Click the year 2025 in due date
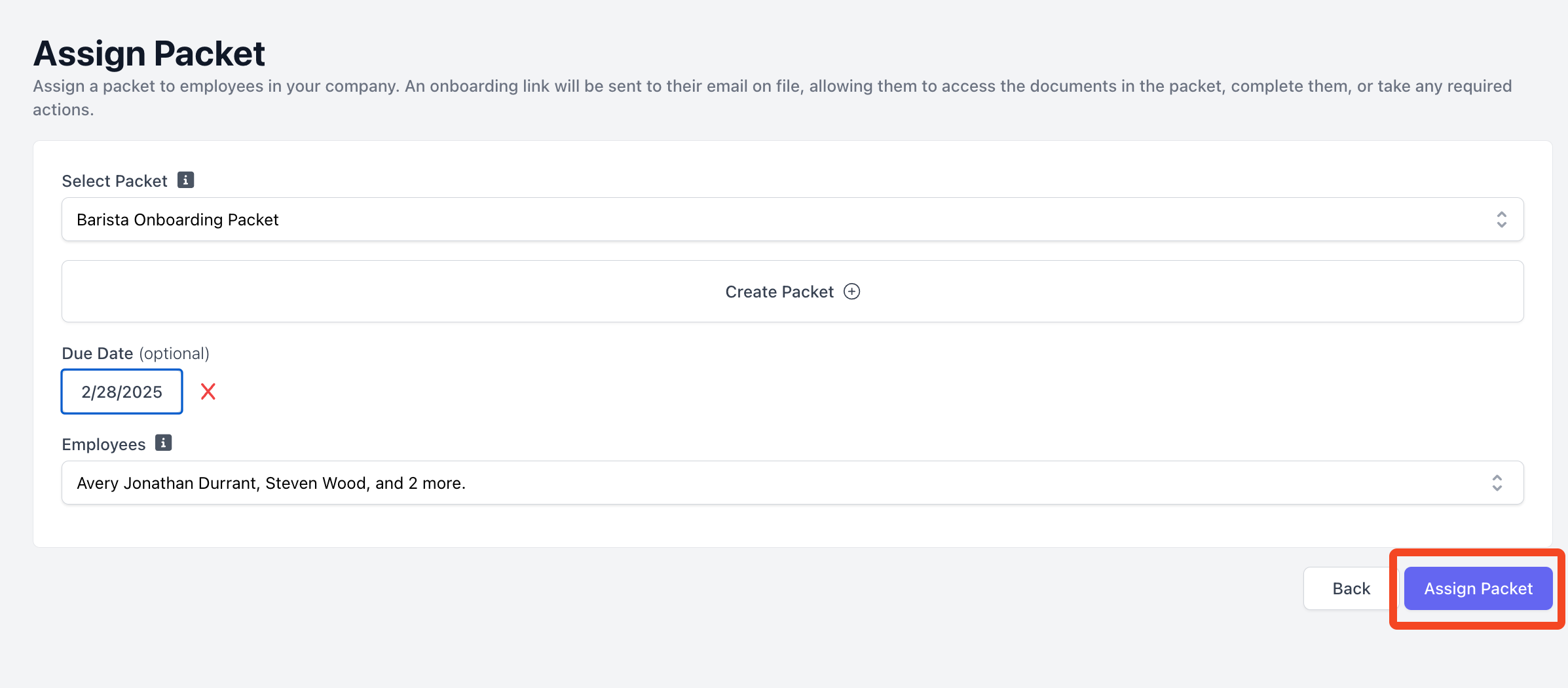The image size is (1568, 688). tap(143, 392)
